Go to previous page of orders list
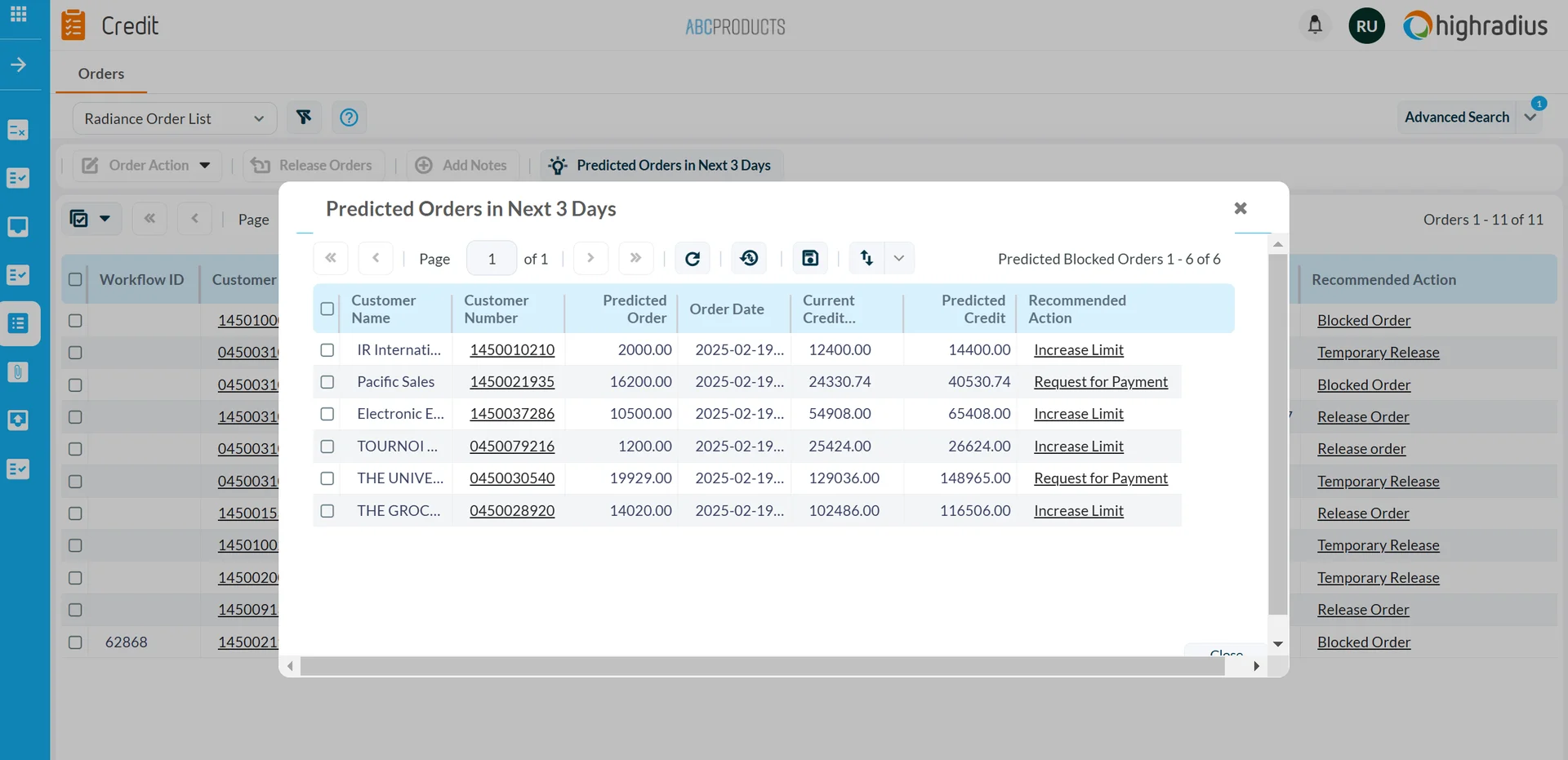 click(x=194, y=219)
